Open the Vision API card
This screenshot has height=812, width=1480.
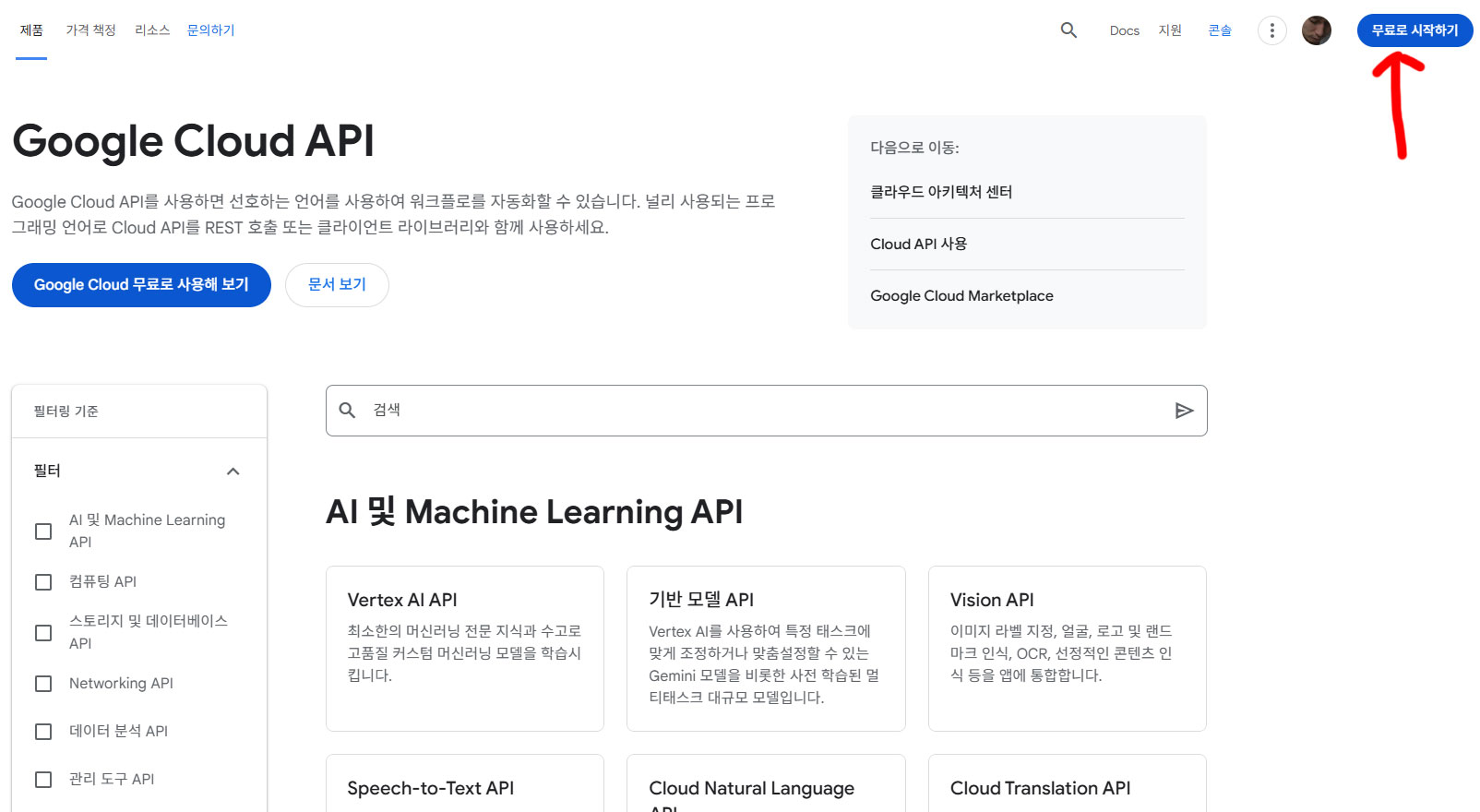click(1068, 649)
